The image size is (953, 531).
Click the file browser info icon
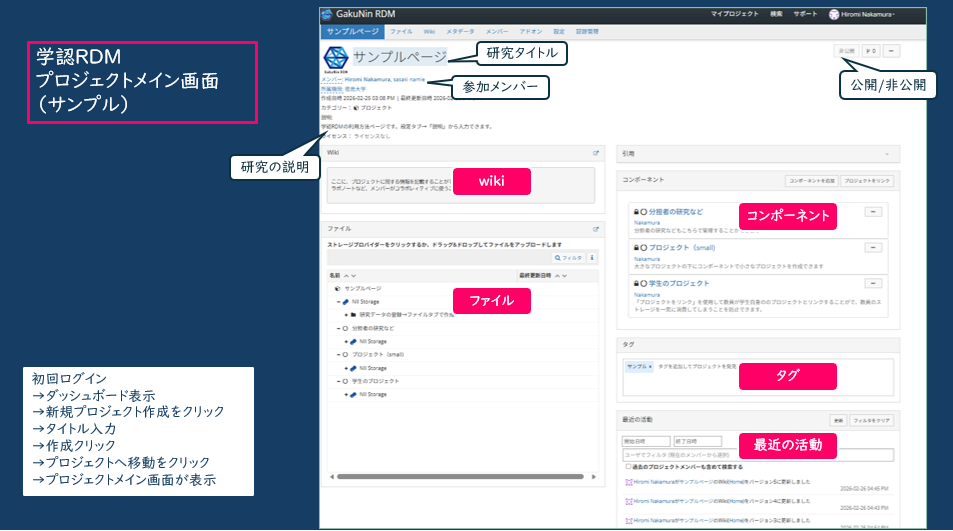(x=593, y=257)
